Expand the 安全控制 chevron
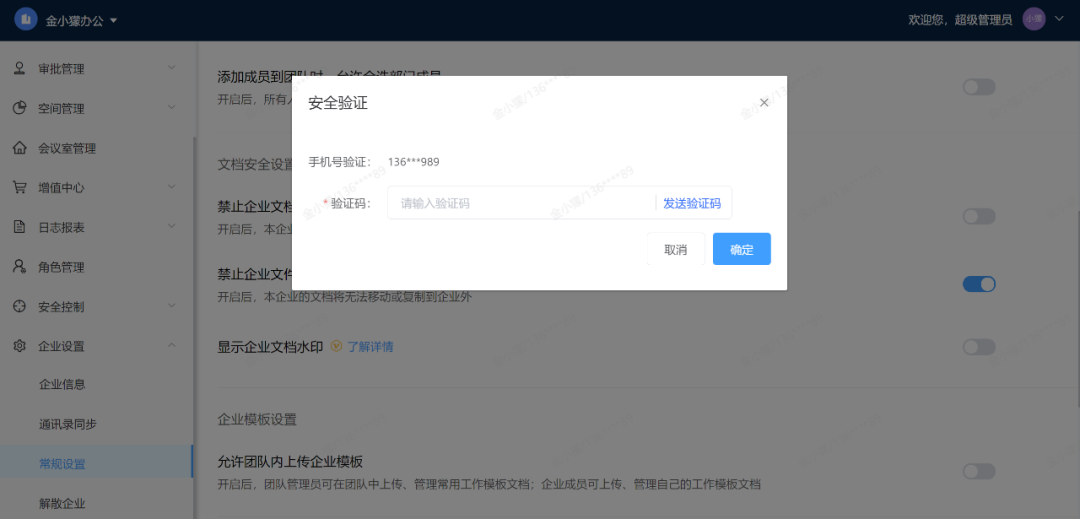 click(x=172, y=305)
